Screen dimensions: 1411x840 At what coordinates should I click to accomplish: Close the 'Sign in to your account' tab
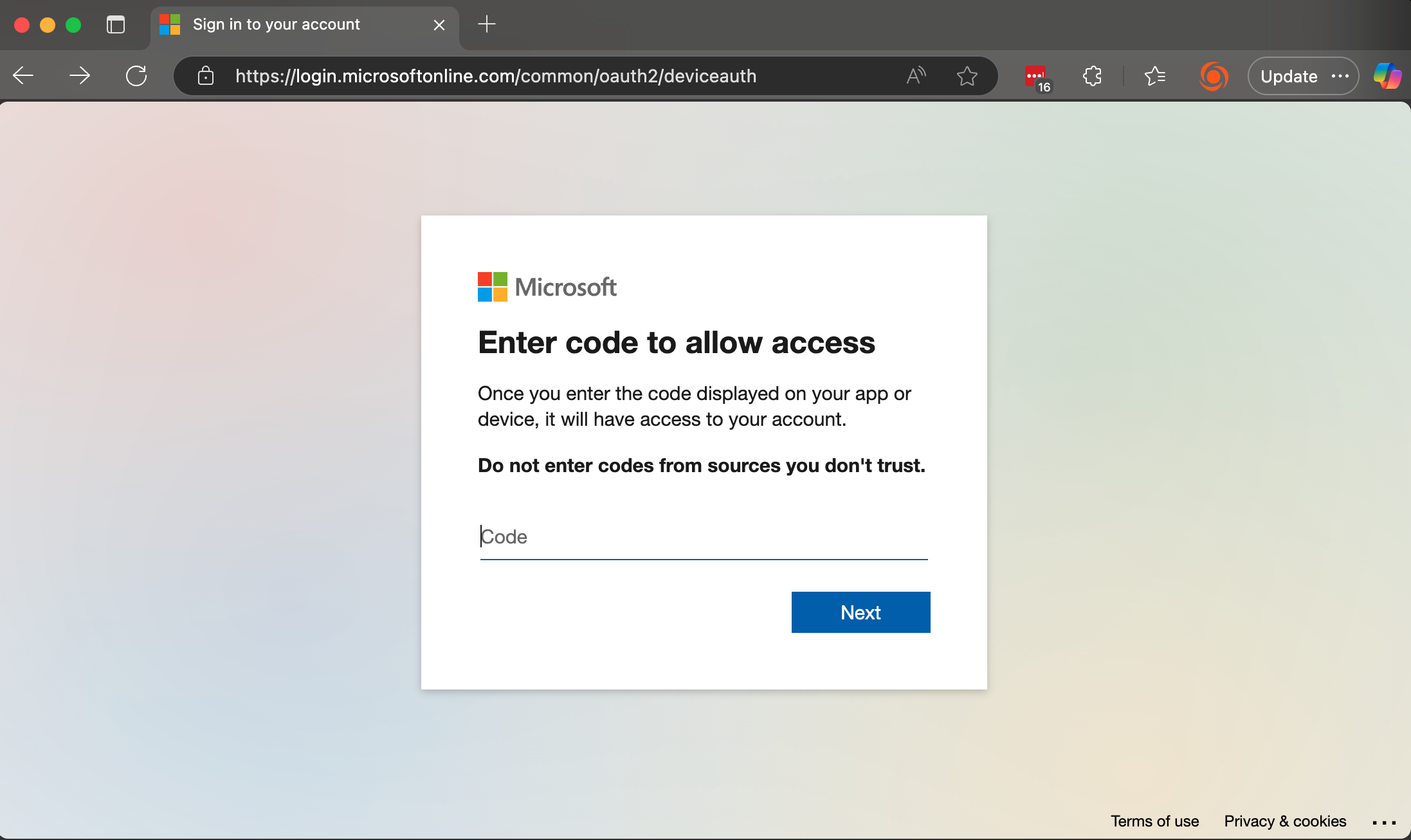(x=439, y=25)
